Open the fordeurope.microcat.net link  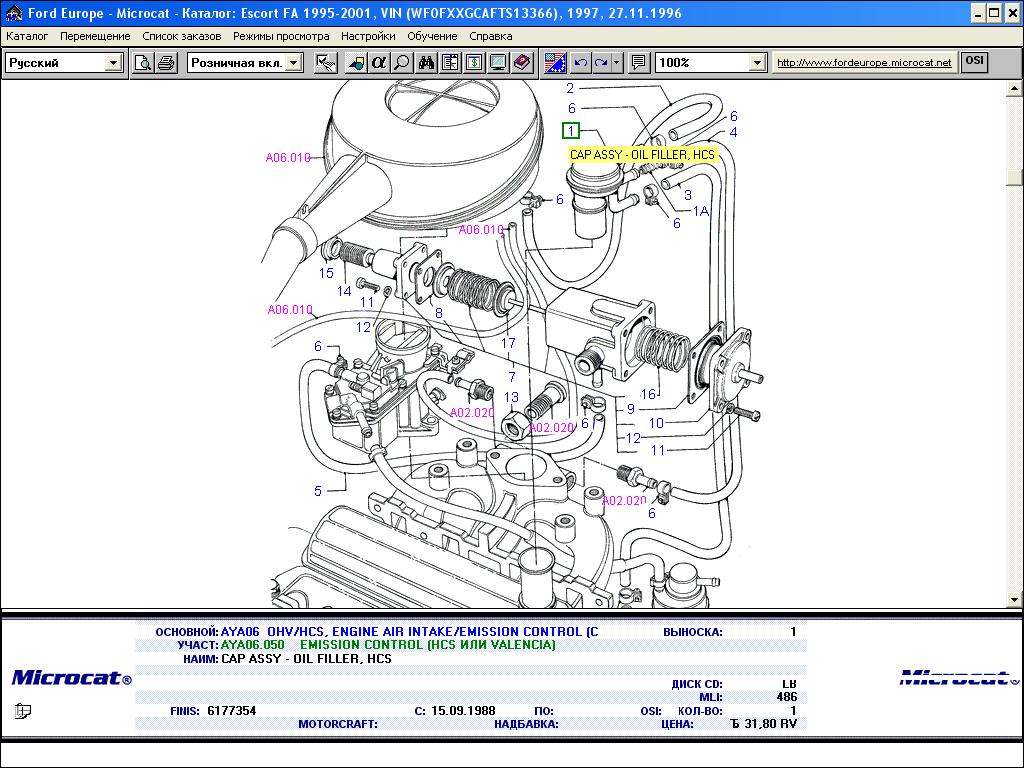(864, 63)
